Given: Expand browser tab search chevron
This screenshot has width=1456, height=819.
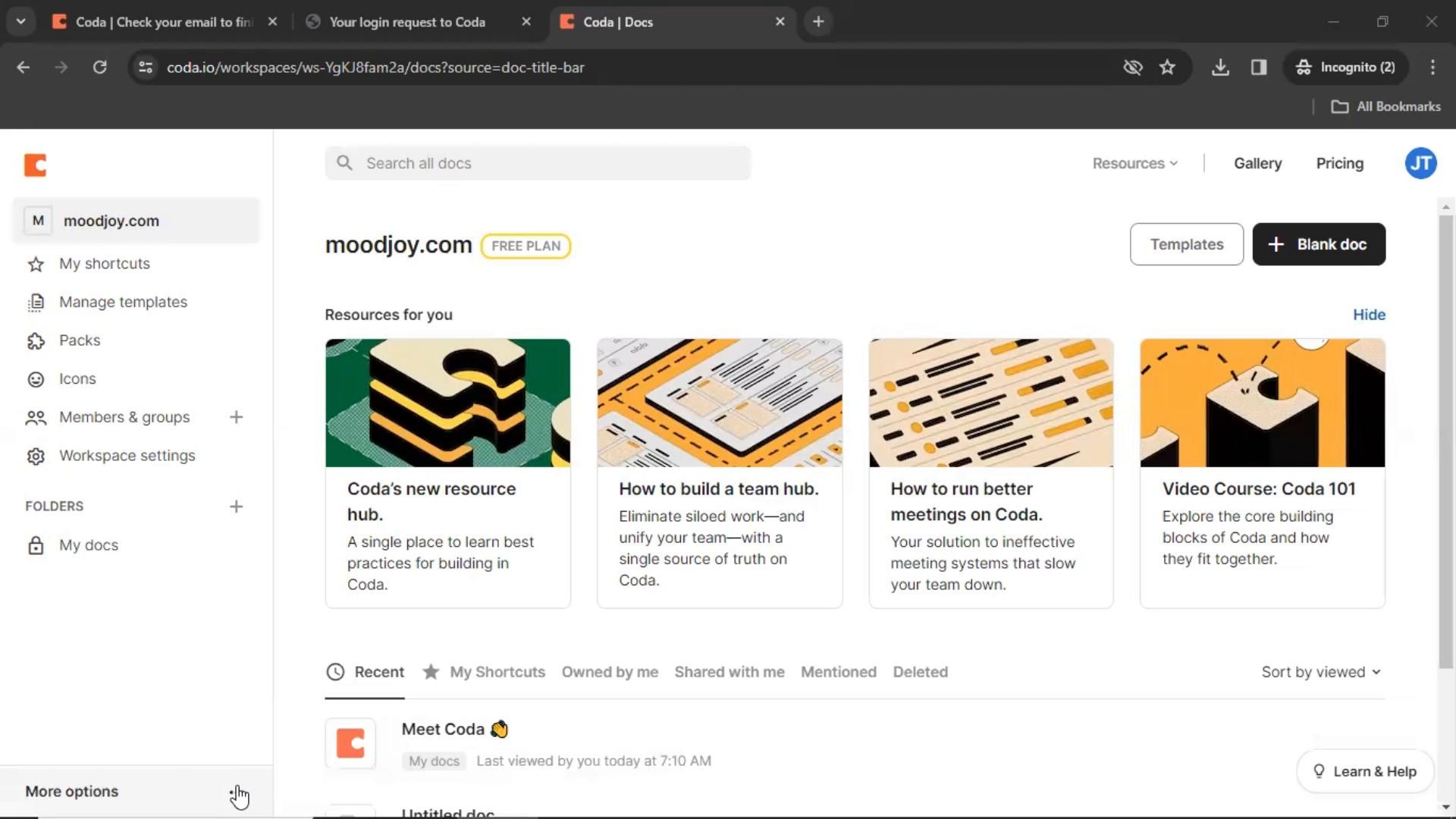Looking at the screenshot, I should [21, 22].
